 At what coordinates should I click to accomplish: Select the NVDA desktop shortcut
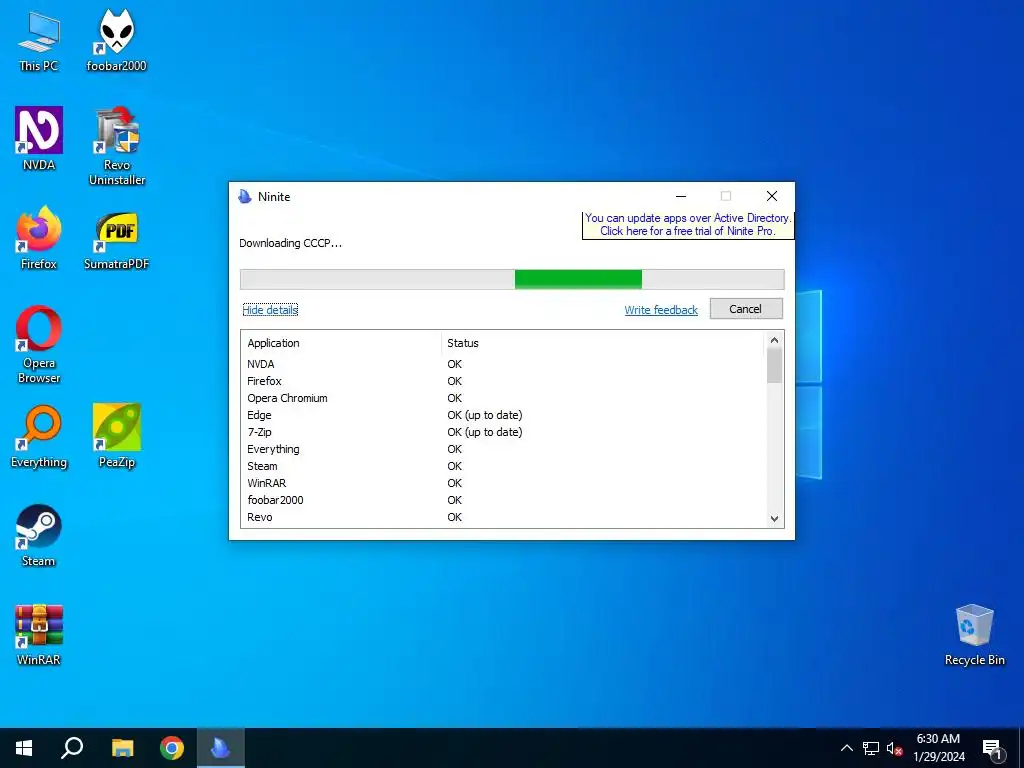click(x=39, y=139)
